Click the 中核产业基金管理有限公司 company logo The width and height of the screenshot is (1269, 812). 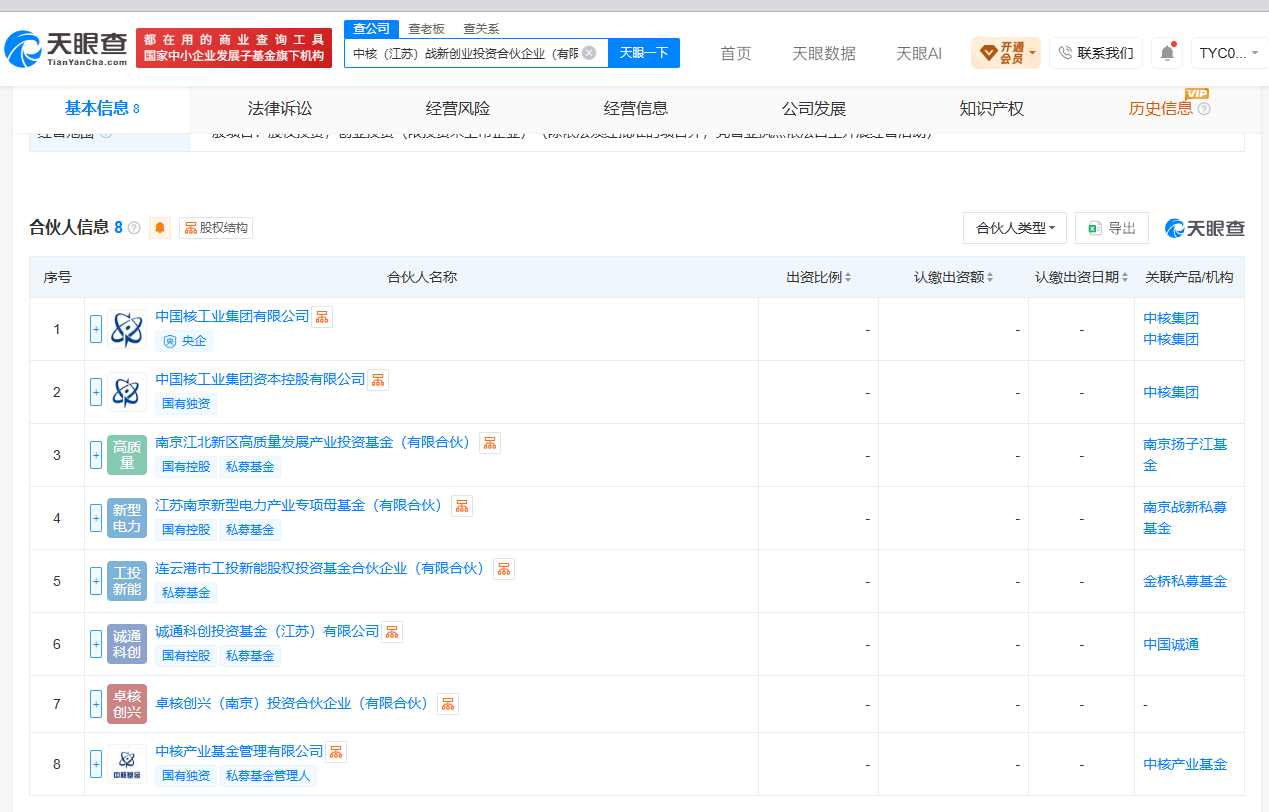(126, 764)
